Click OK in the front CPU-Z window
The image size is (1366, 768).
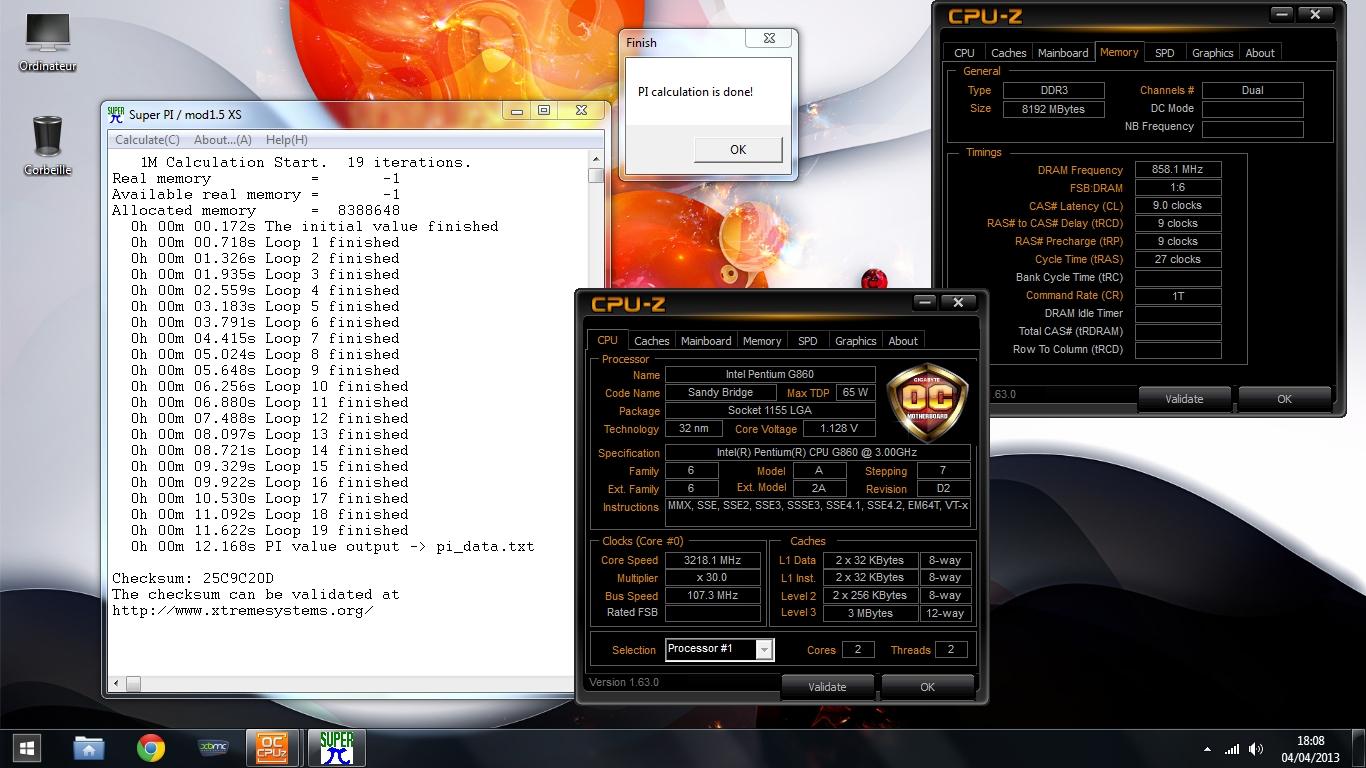pyautogui.click(x=927, y=687)
